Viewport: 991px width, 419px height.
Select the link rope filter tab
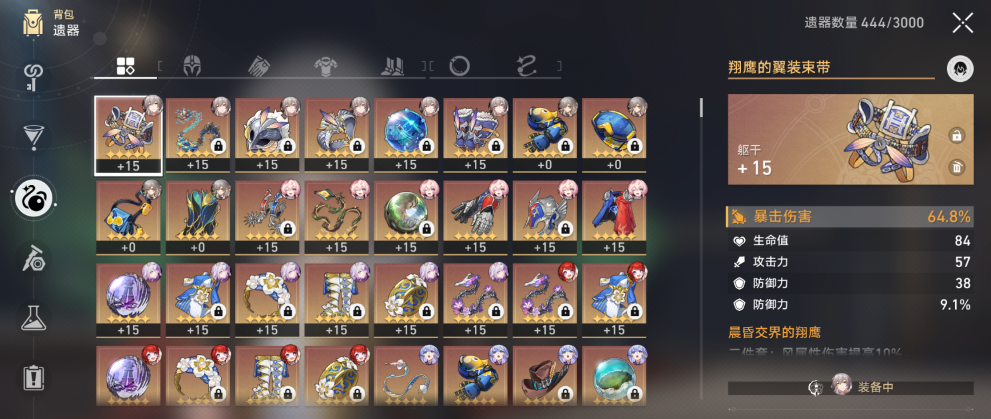pyautogui.click(x=526, y=65)
